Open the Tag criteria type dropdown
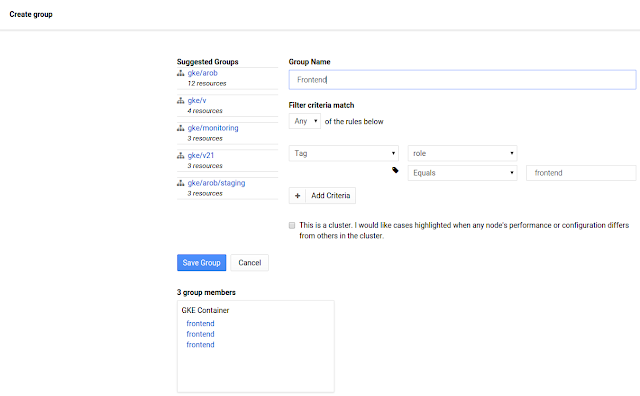 tap(344, 154)
